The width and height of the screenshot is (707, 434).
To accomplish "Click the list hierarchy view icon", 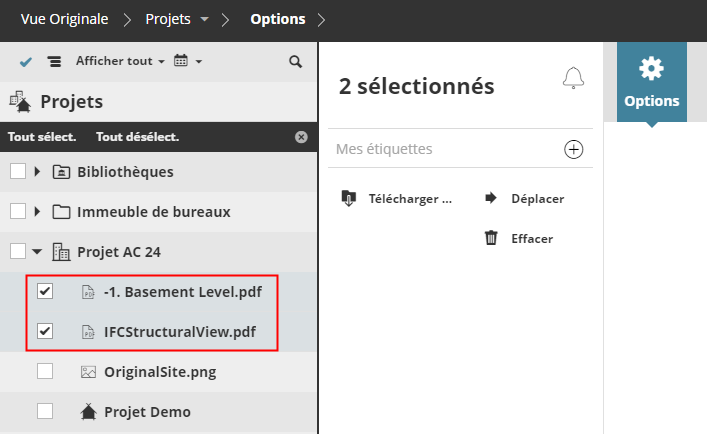I will coord(54,62).
